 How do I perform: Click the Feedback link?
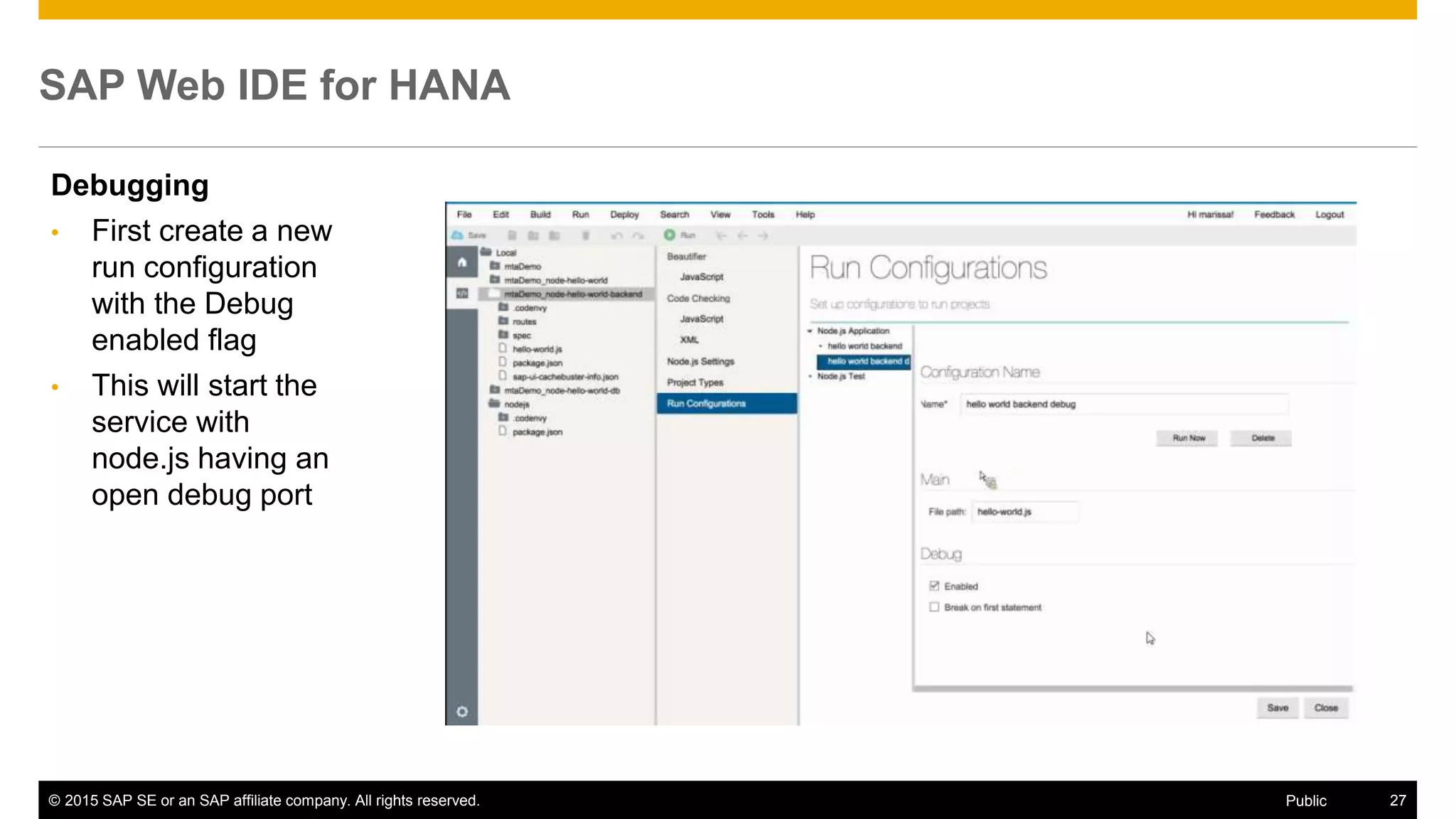coord(1274,215)
